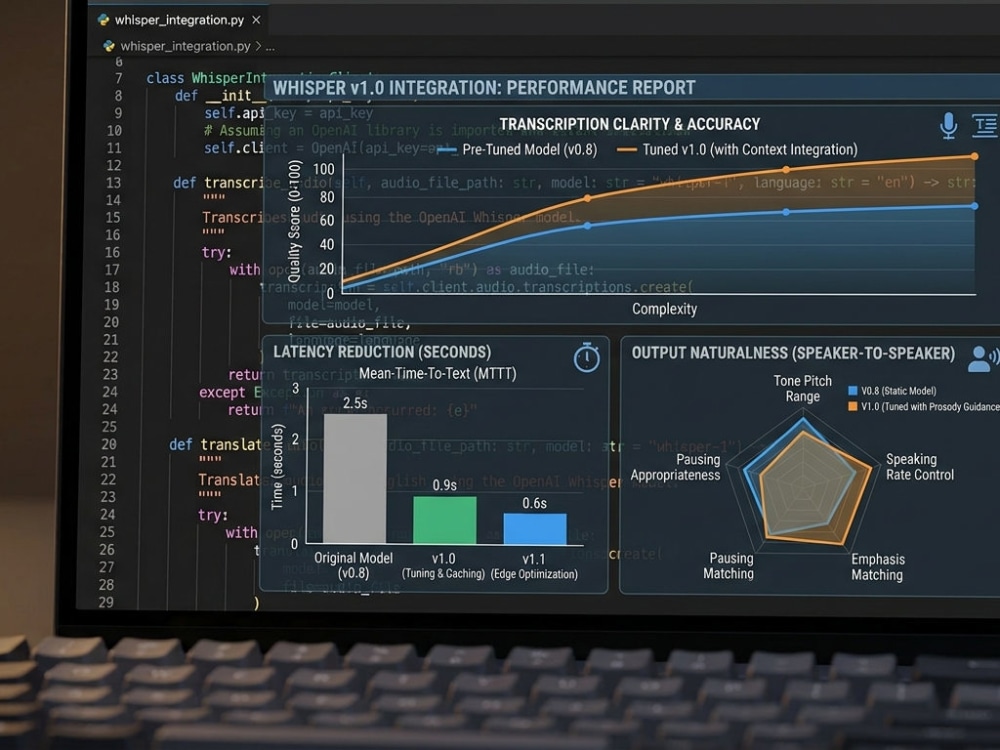The height and width of the screenshot is (750, 1000).
Task: Click the 'Complexity' axis label
Action: click(x=665, y=309)
